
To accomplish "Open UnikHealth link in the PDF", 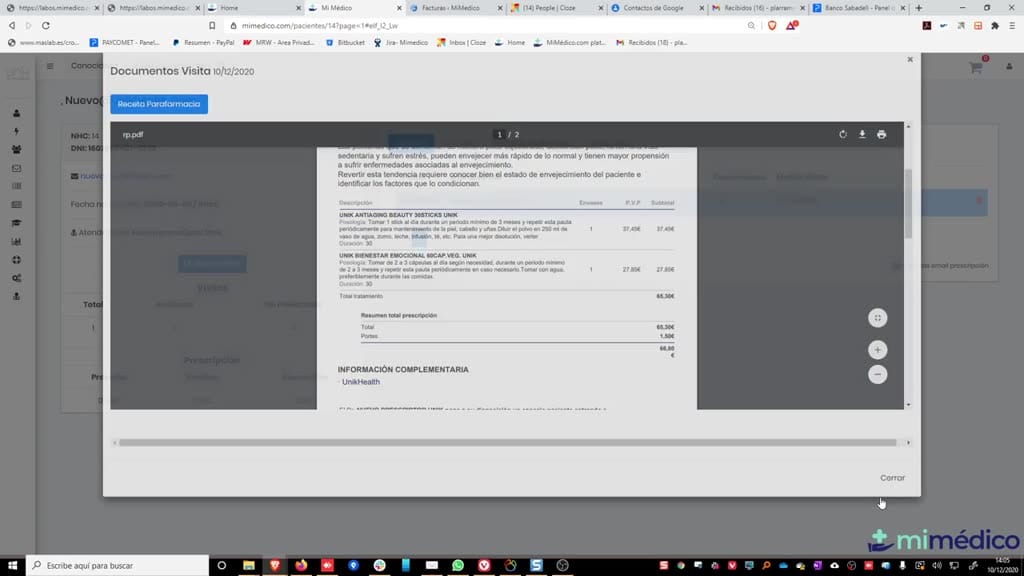I will coord(360,382).
